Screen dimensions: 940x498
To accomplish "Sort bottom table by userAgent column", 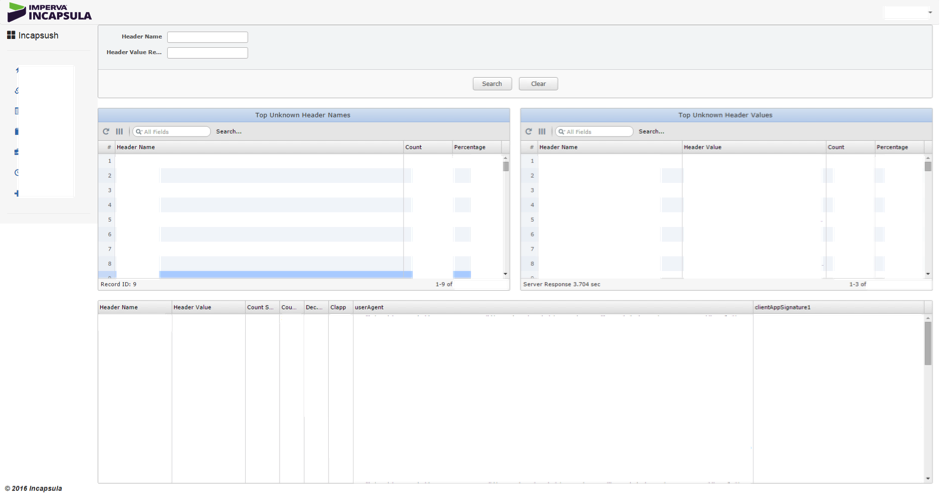I will point(553,307).
